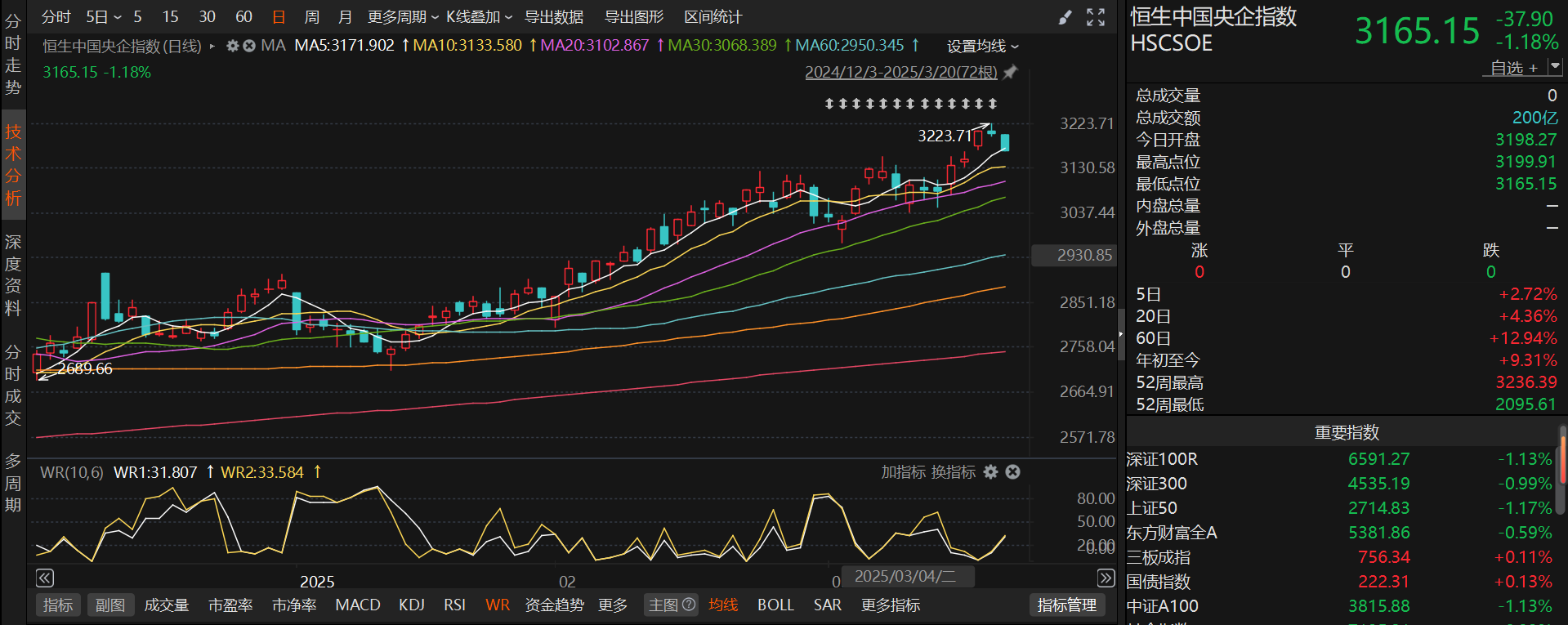
Task: Open 分时走势 in left sidebar
Action: (x=13, y=55)
